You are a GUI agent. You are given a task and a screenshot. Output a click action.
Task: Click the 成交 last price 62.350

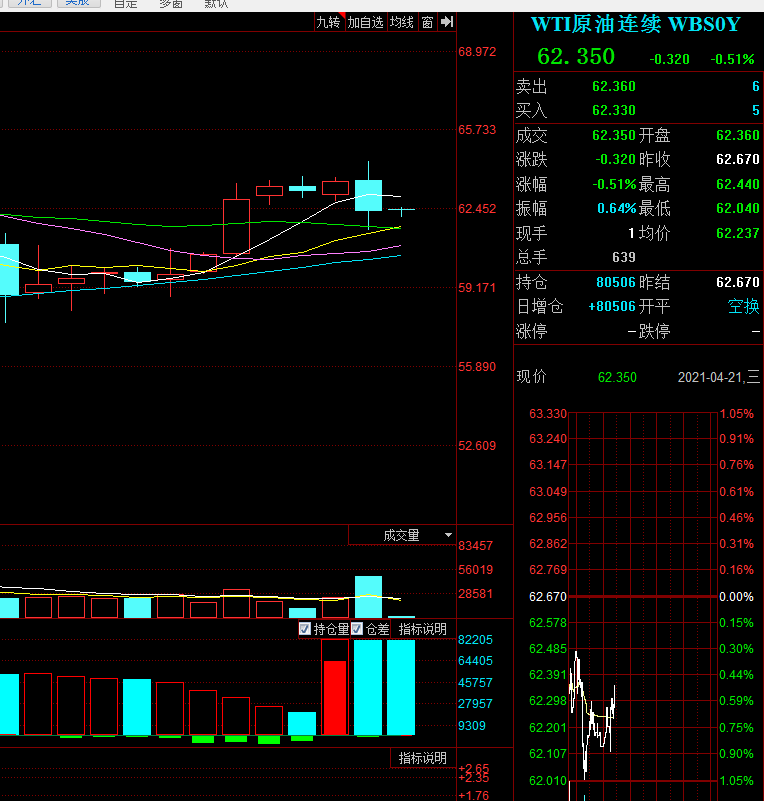point(614,135)
